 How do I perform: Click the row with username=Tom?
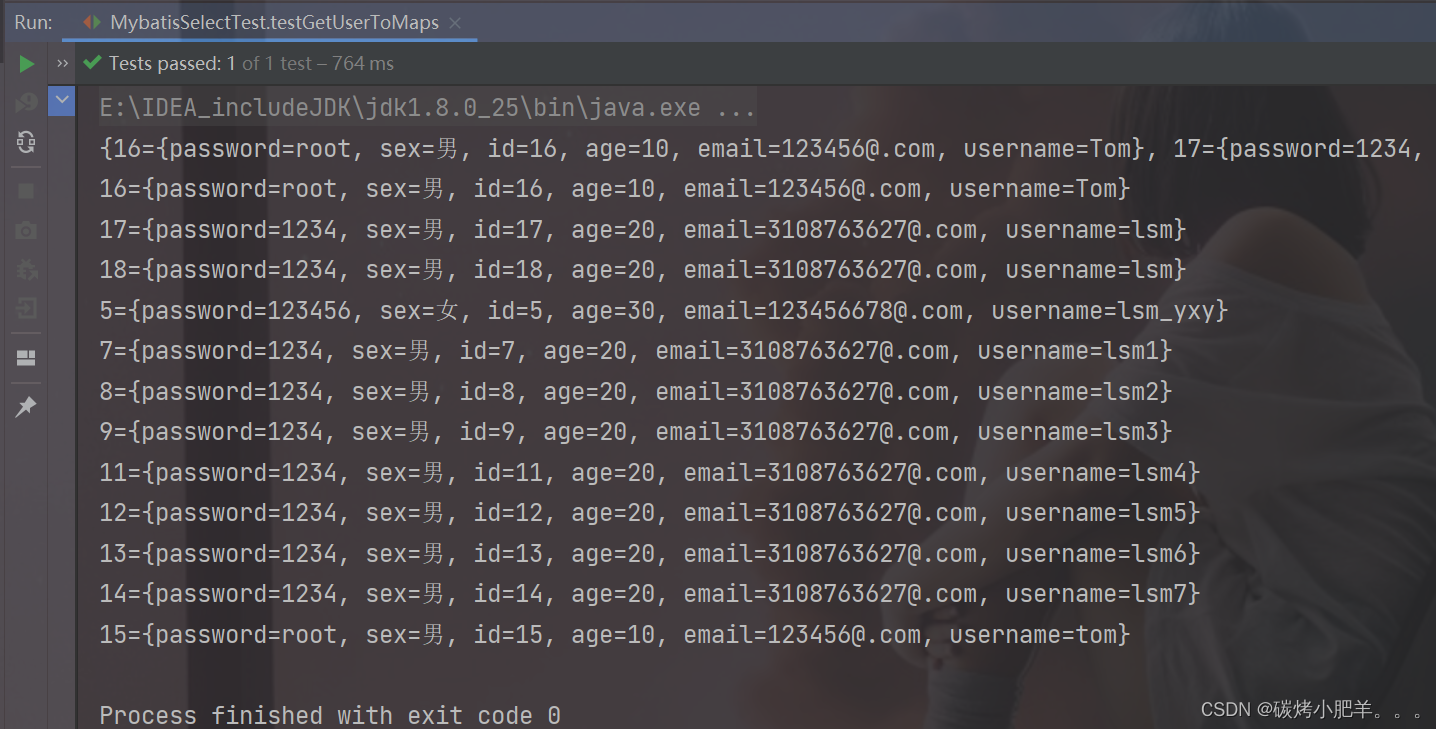(x=615, y=189)
